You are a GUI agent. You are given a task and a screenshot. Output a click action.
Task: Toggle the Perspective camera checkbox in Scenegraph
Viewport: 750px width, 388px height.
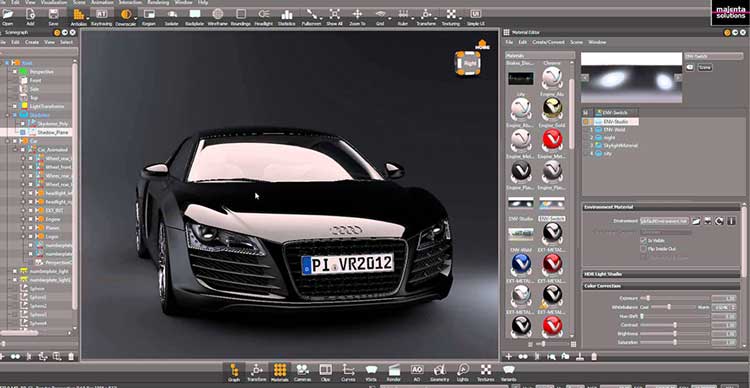coord(15,72)
